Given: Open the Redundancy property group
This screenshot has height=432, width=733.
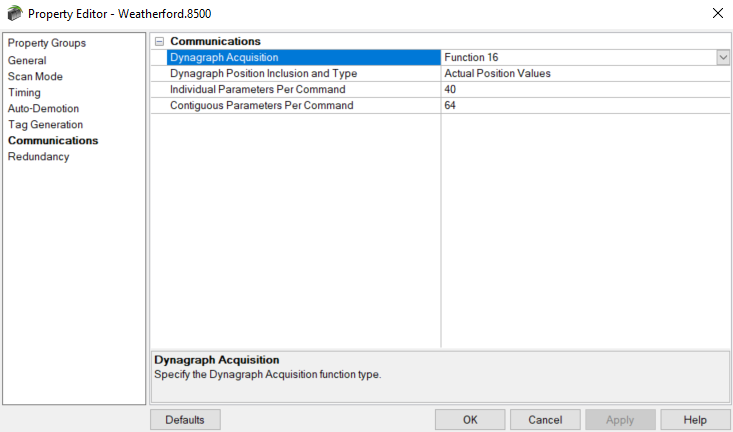Looking at the screenshot, I should (x=38, y=157).
